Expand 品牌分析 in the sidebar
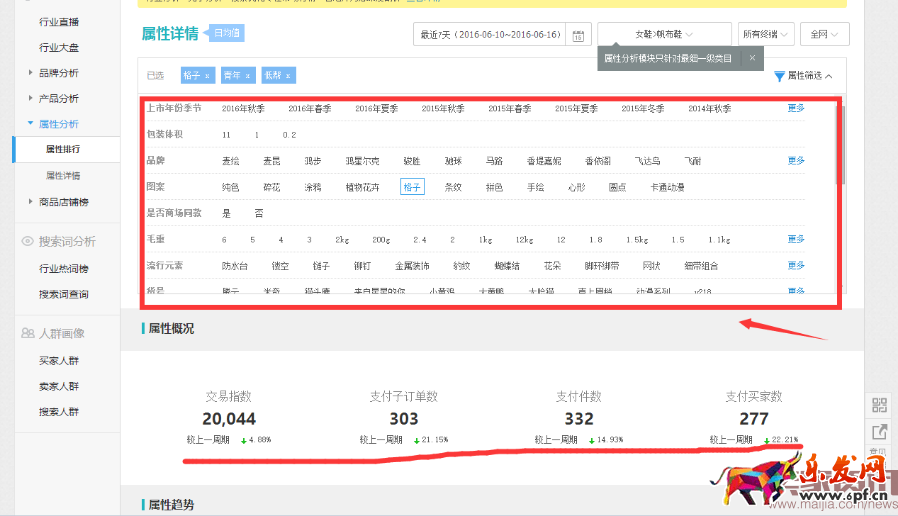Screen dimensions: 898x516 click(58, 73)
